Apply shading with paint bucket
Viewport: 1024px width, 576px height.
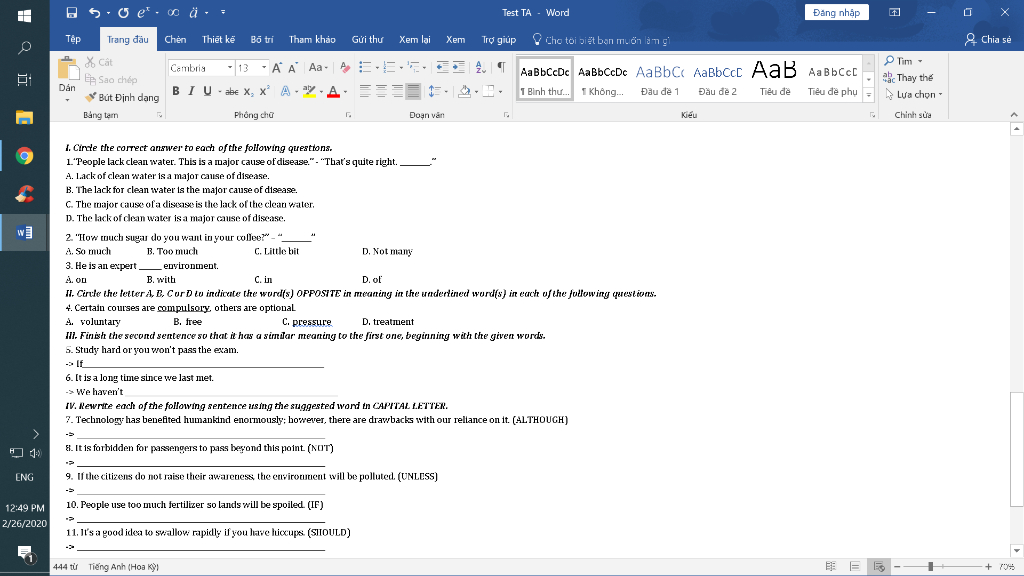[x=464, y=91]
